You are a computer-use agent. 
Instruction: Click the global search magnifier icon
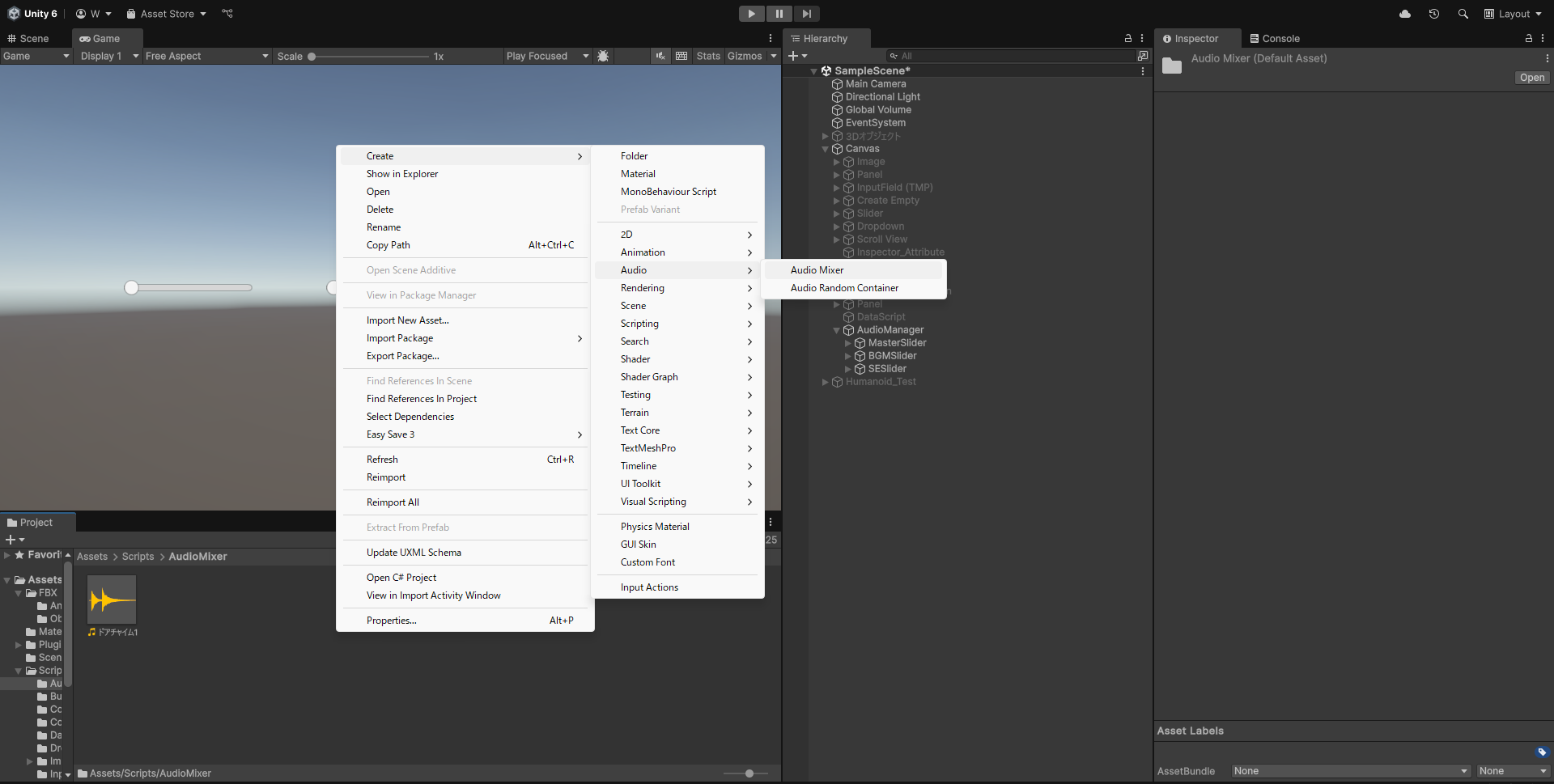[1463, 14]
